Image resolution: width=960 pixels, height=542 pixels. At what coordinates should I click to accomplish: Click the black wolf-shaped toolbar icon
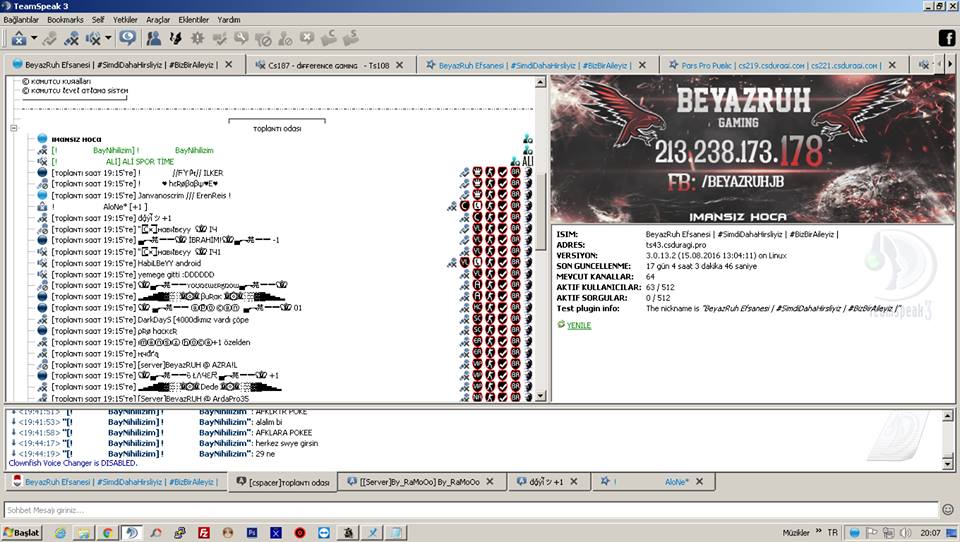coord(176,39)
